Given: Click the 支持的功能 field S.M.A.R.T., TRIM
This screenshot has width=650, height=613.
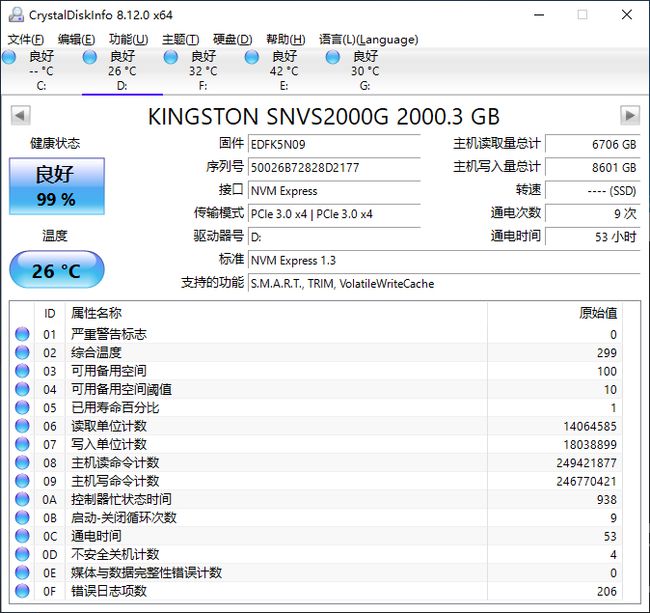Looking at the screenshot, I should coord(444,283).
